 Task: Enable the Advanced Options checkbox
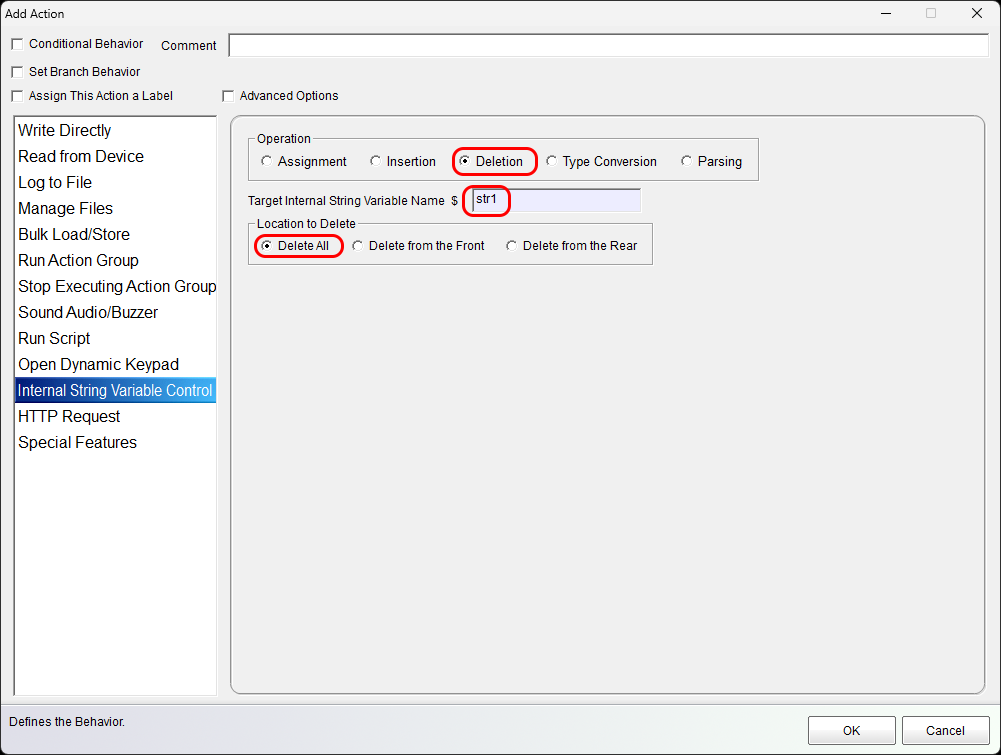coord(228,96)
